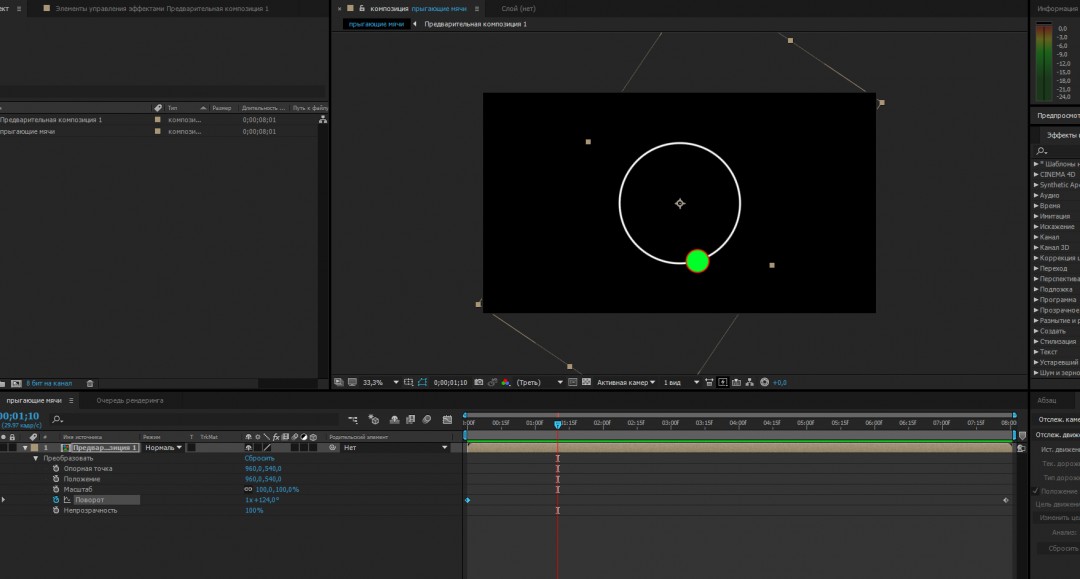This screenshot has height=579, width=1080.
Task: Switch to the прыгающие мячи timeline tab
Action: tap(34, 400)
